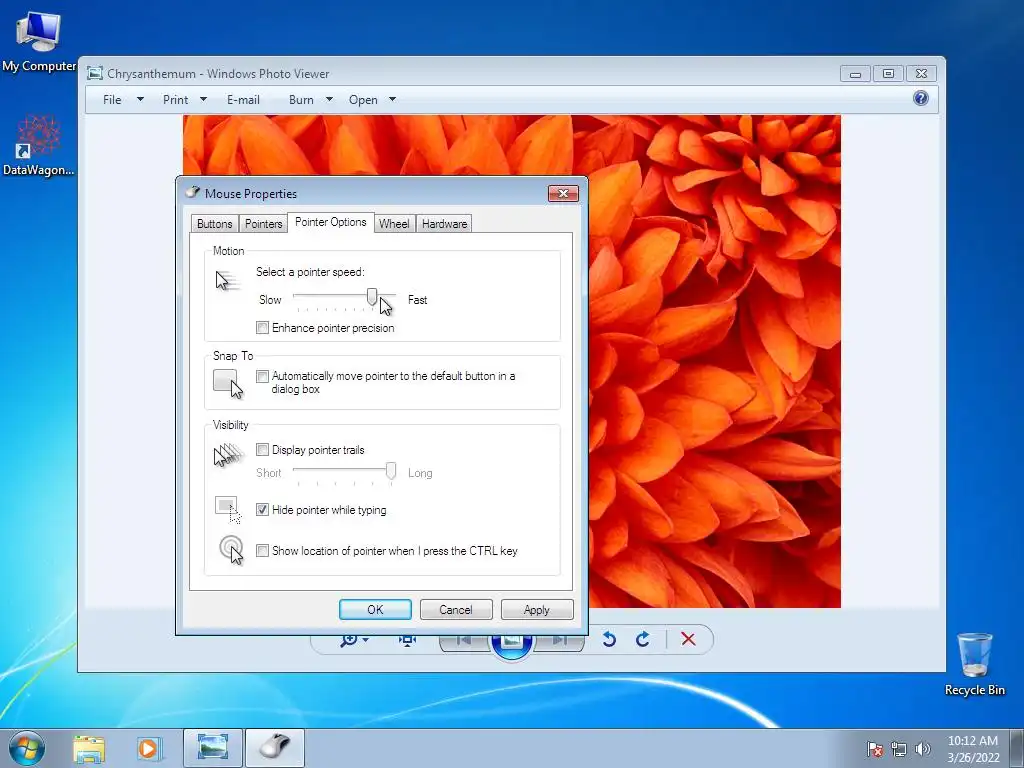Click the zoom magnifier in Photo Viewer

click(349, 639)
